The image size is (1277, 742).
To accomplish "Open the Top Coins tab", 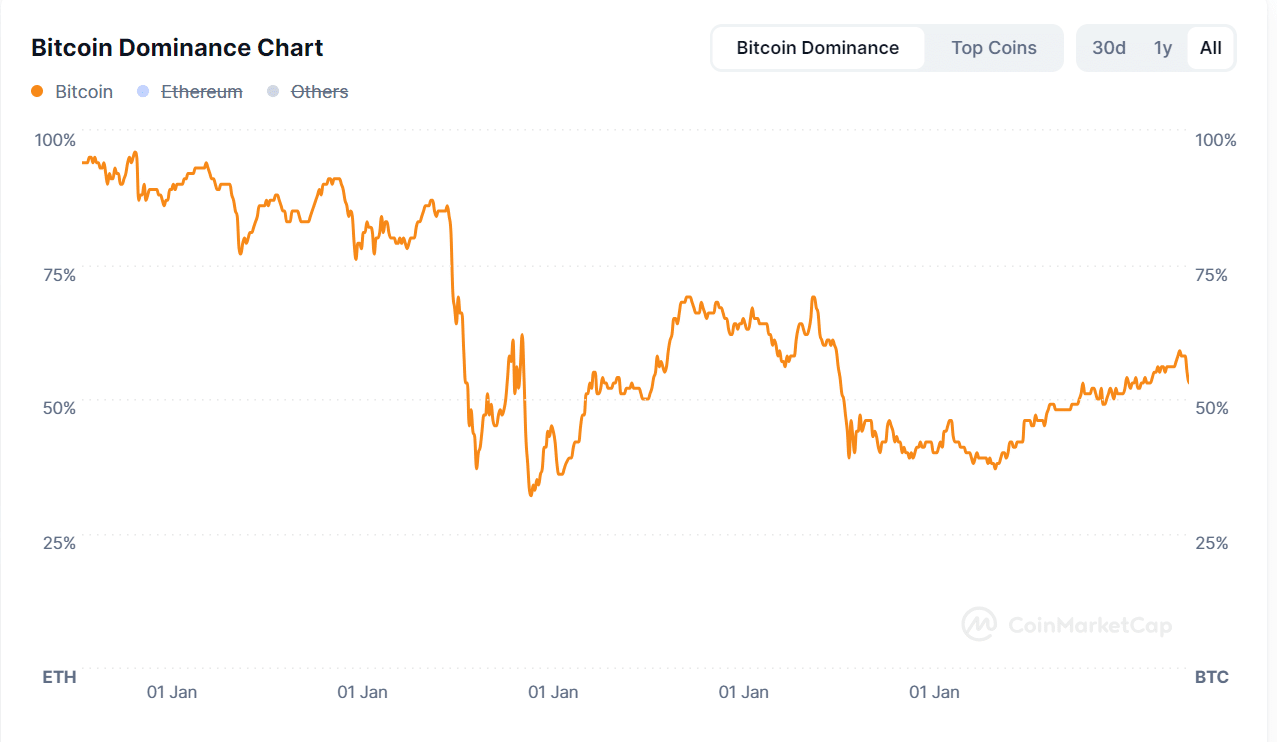I will click(x=994, y=48).
